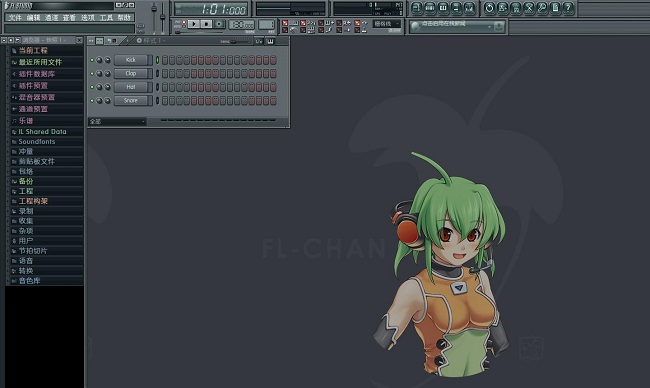Toggle the Hat channel mute LED

92,87
